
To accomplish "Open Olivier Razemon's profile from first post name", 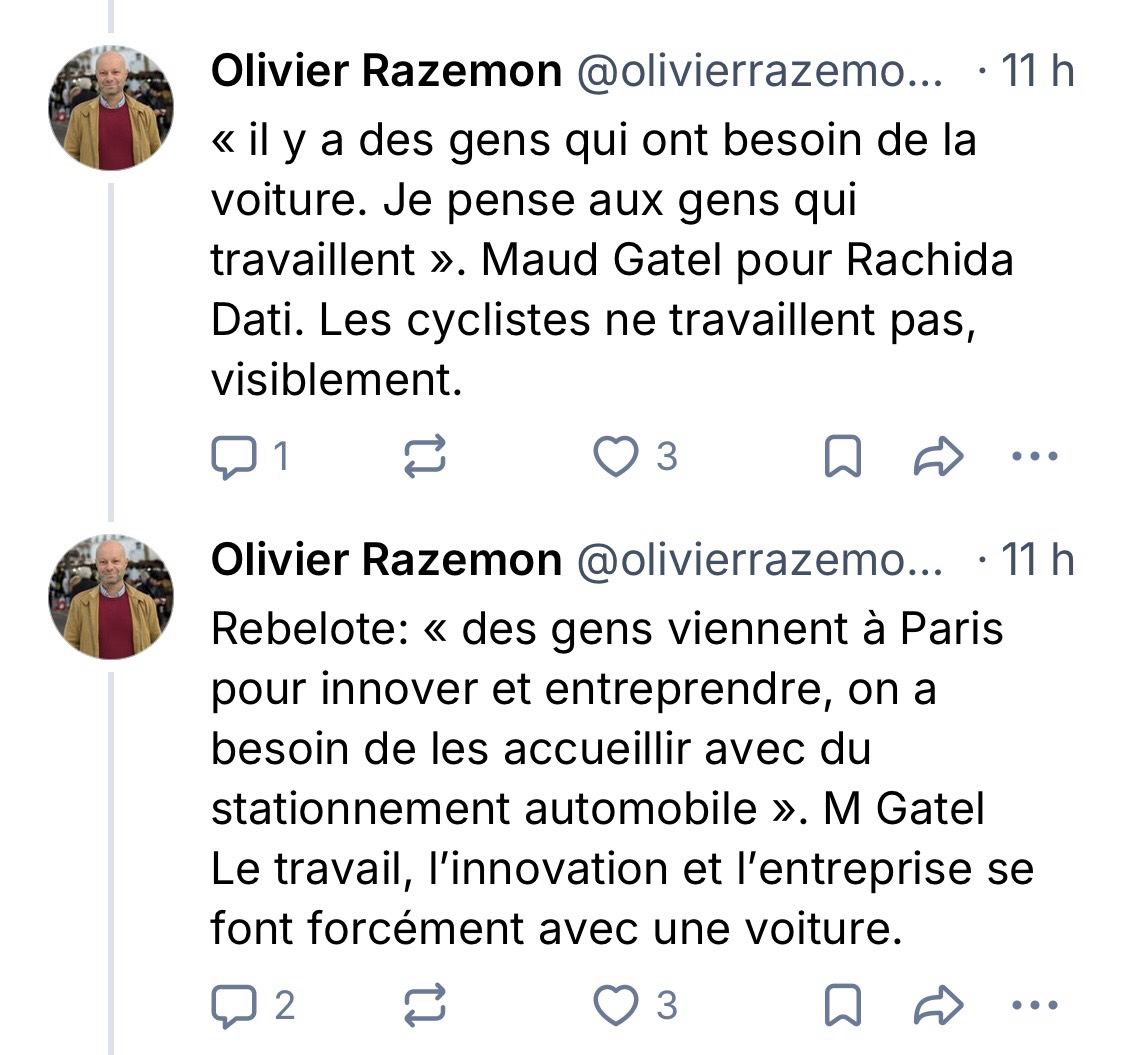I will pos(386,72).
